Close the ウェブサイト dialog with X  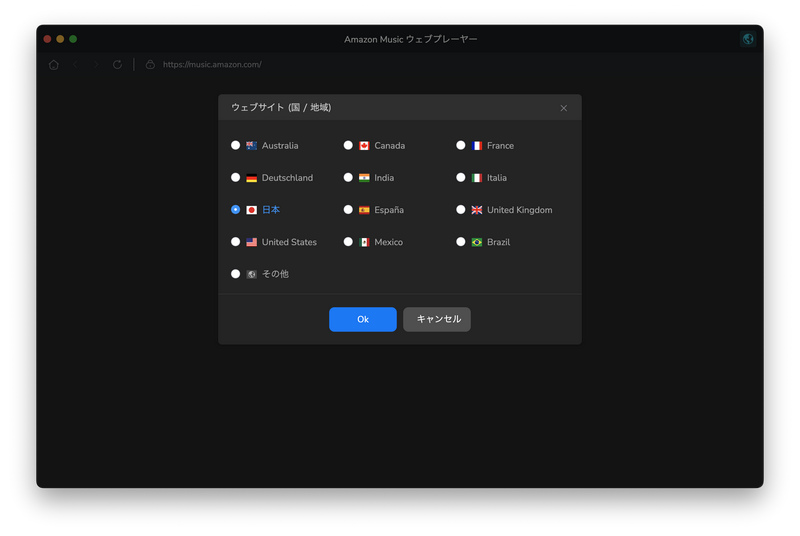pos(564,108)
